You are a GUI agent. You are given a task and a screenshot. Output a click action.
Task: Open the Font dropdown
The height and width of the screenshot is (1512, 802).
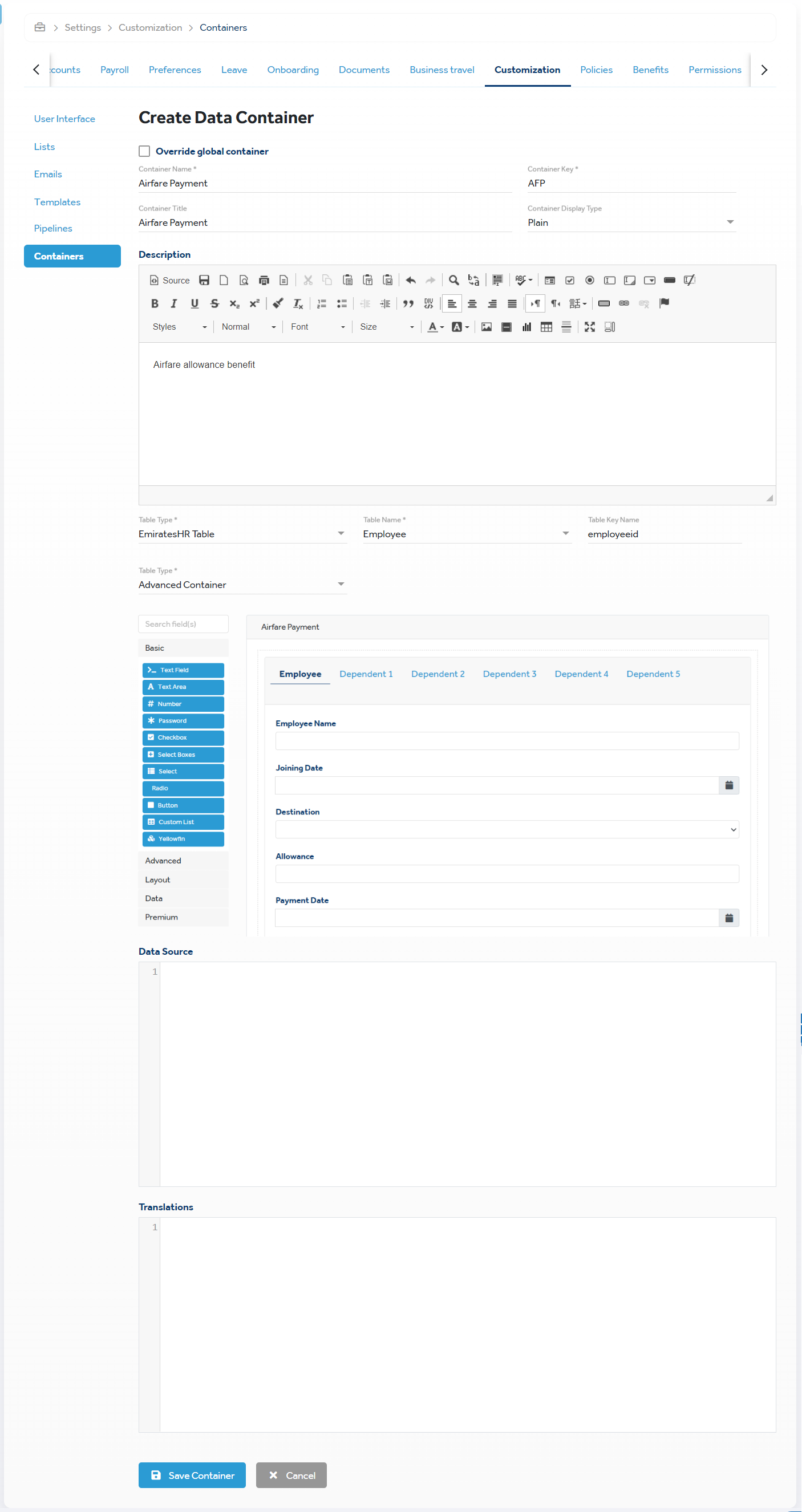(317, 327)
